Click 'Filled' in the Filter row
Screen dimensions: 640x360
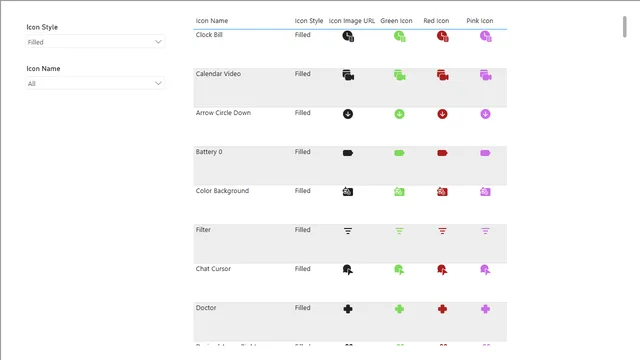303,230
